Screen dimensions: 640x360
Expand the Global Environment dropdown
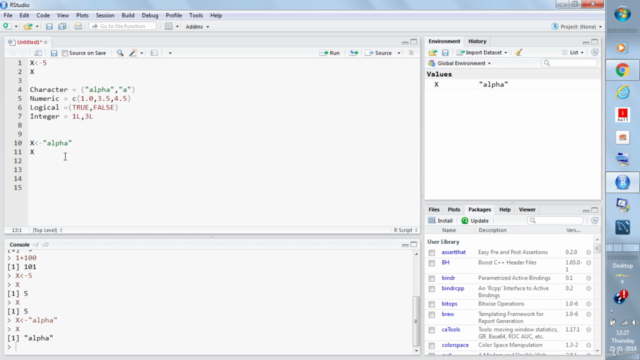tap(460, 63)
